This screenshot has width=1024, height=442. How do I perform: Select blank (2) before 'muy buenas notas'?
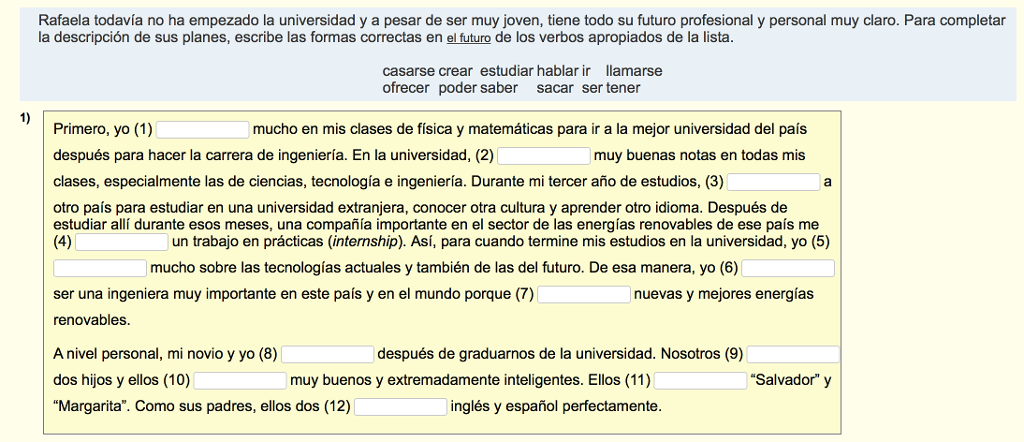click(545, 156)
